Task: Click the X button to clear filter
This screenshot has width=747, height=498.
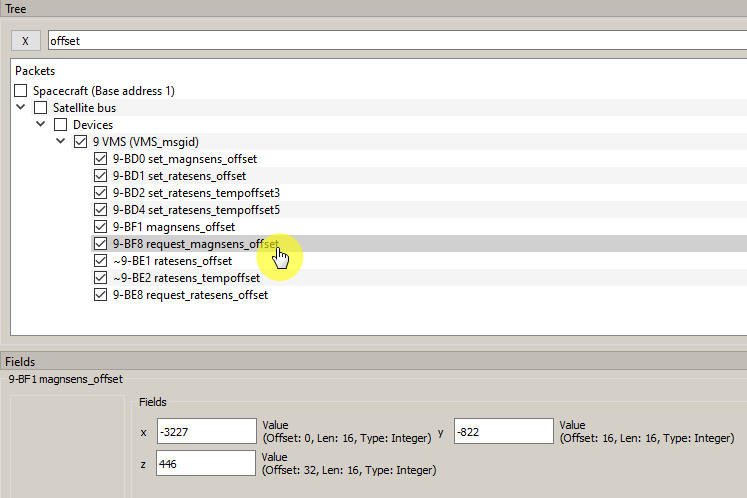Action: (x=25, y=41)
